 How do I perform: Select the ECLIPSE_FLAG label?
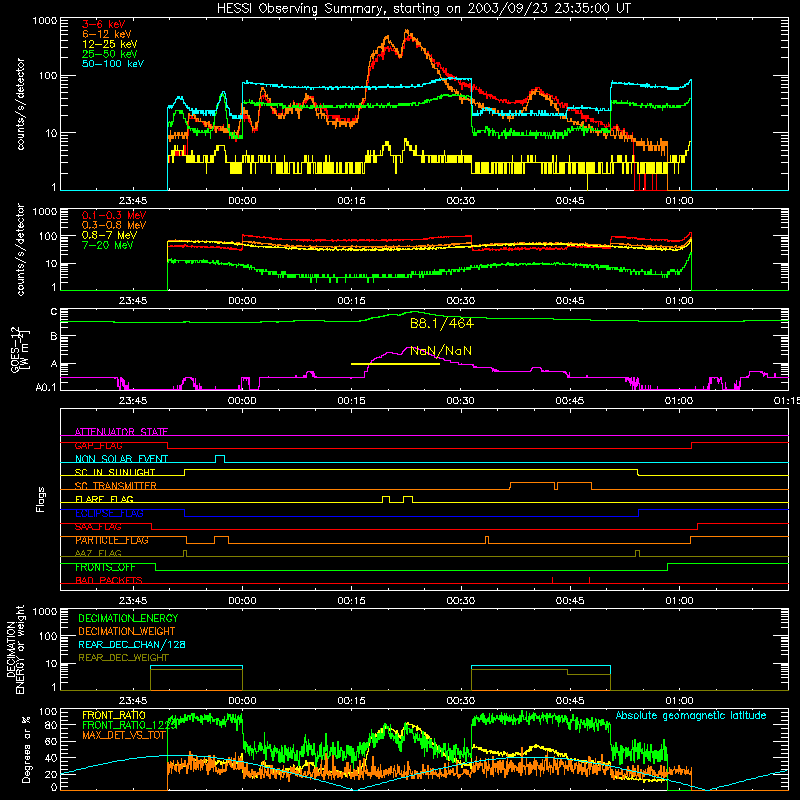109,513
